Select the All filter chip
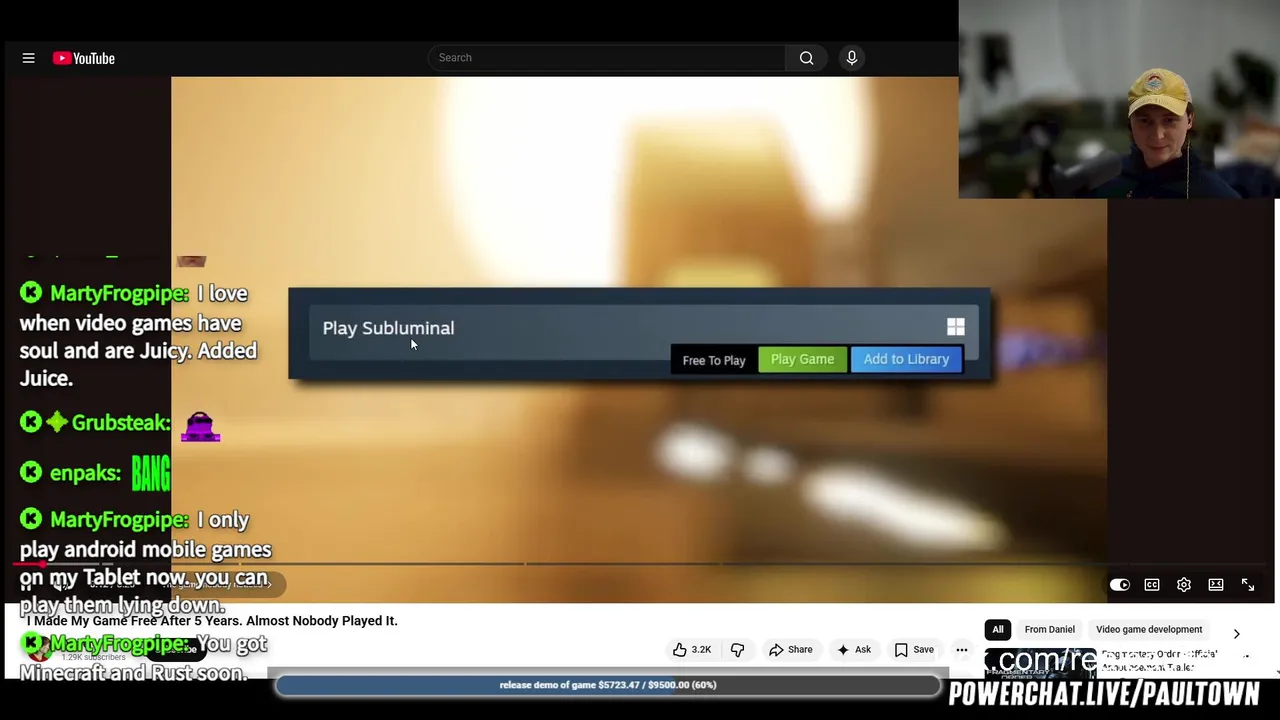The image size is (1280, 720). pyautogui.click(x=998, y=630)
